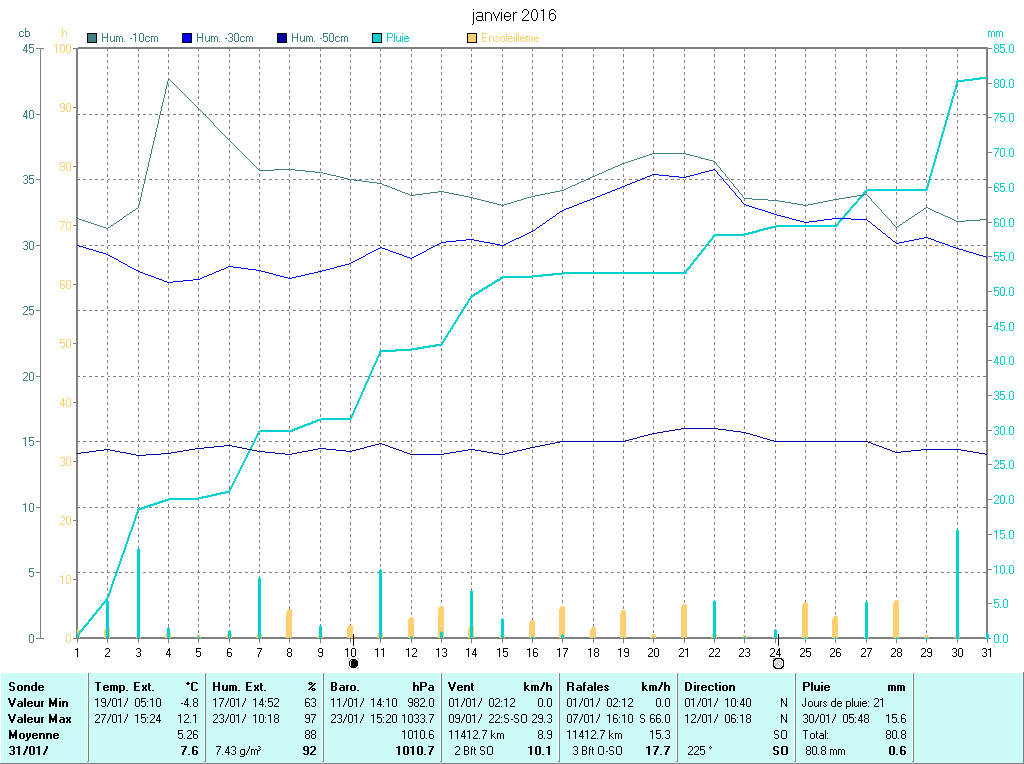Click the Hum. Ext. column header
The width and height of the screenshot is (1024, 764).
[240, 687]
